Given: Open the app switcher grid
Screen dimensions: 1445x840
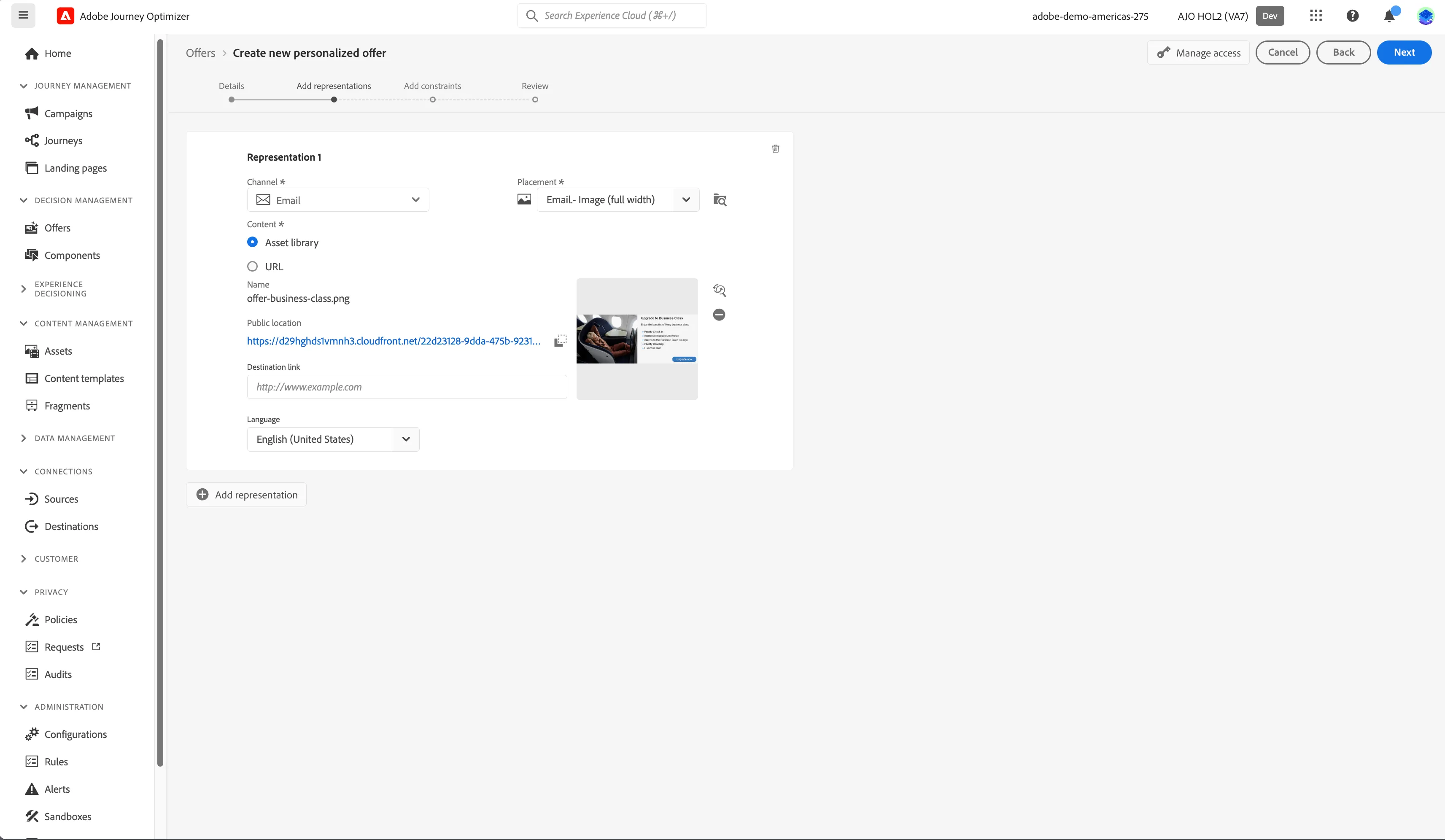Looking at the screenshot, I should coord(1316,16).
